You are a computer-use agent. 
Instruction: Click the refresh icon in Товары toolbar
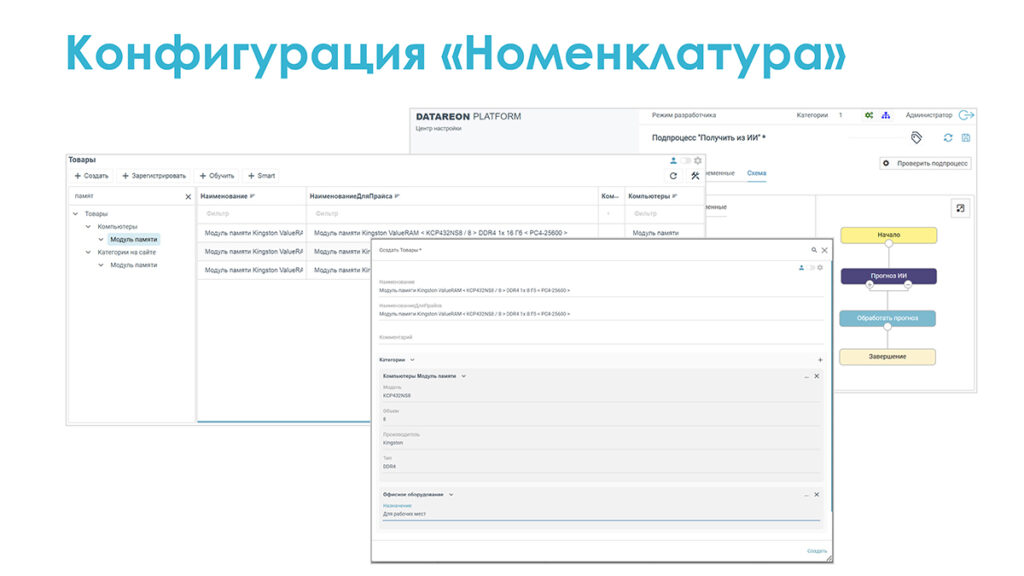(x=674, y=176)
